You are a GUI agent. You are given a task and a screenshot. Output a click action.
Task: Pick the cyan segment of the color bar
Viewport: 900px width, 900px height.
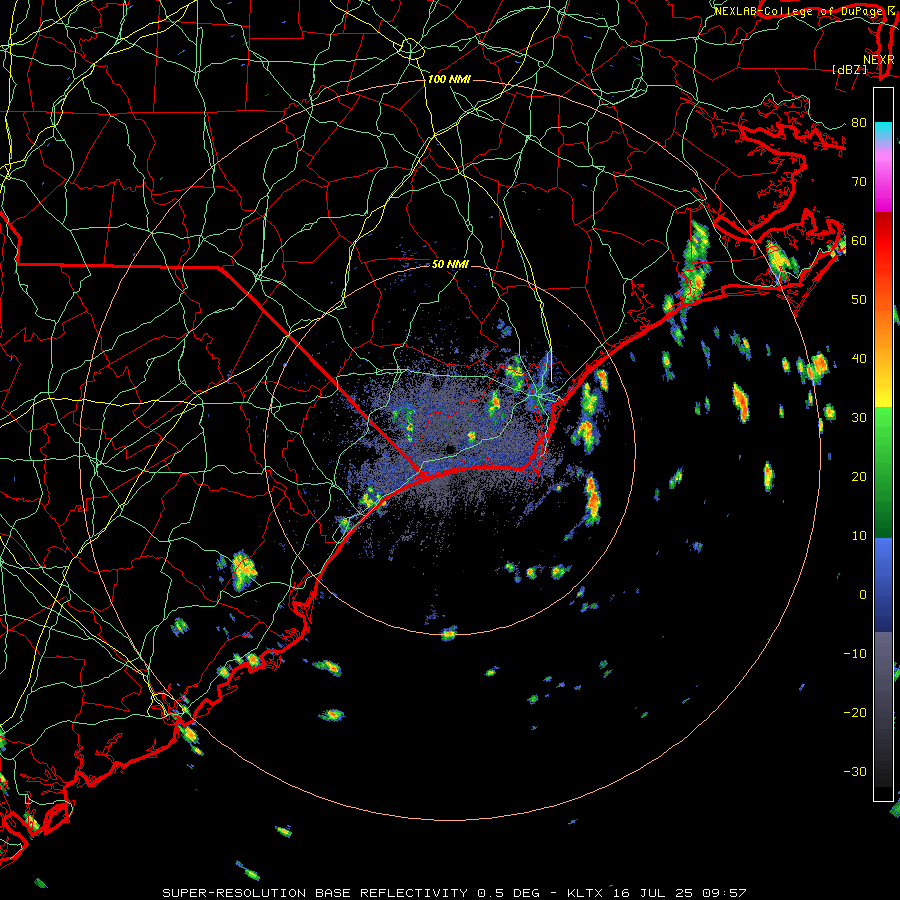pos(883,131)
